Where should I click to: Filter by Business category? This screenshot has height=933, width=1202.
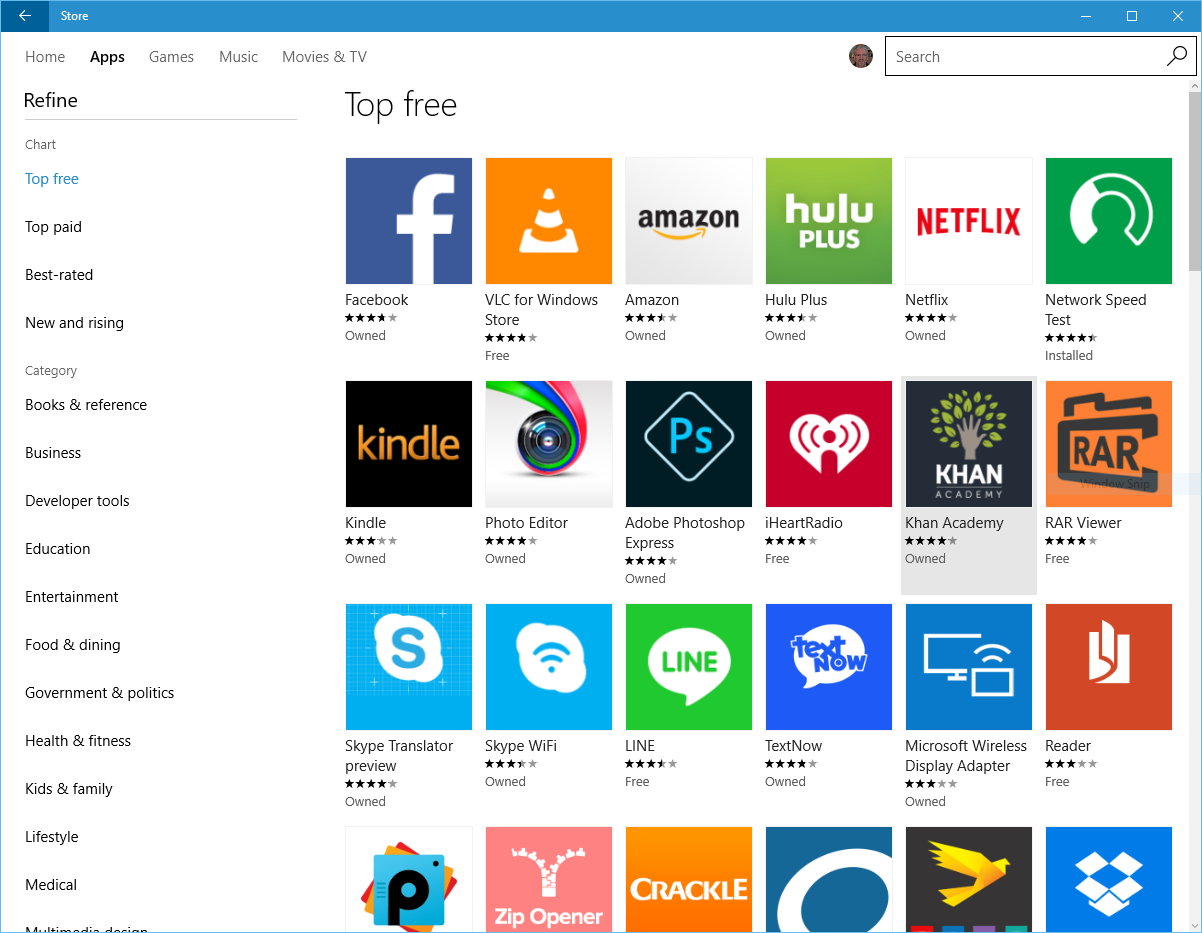point(53,453)
